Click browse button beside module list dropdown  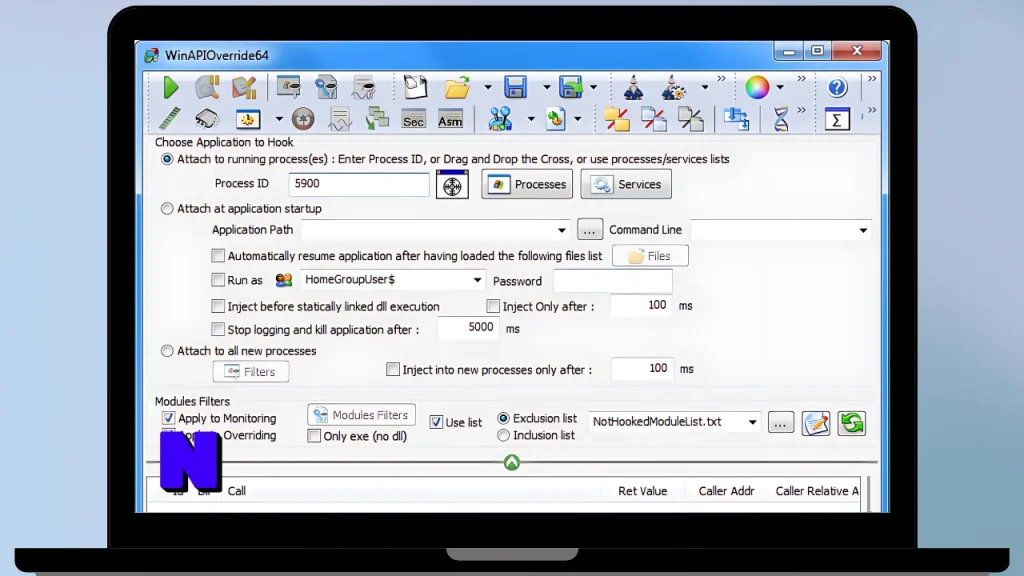780,423
